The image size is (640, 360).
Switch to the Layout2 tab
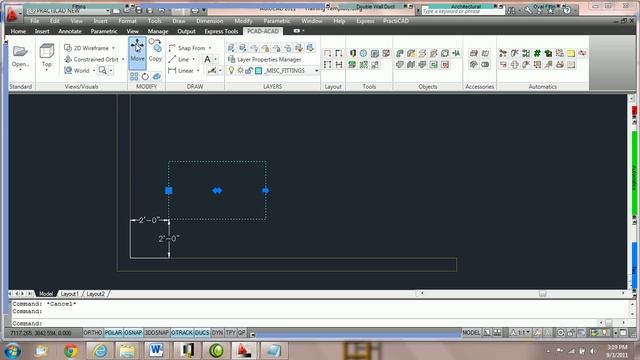(x=96, y=293)
